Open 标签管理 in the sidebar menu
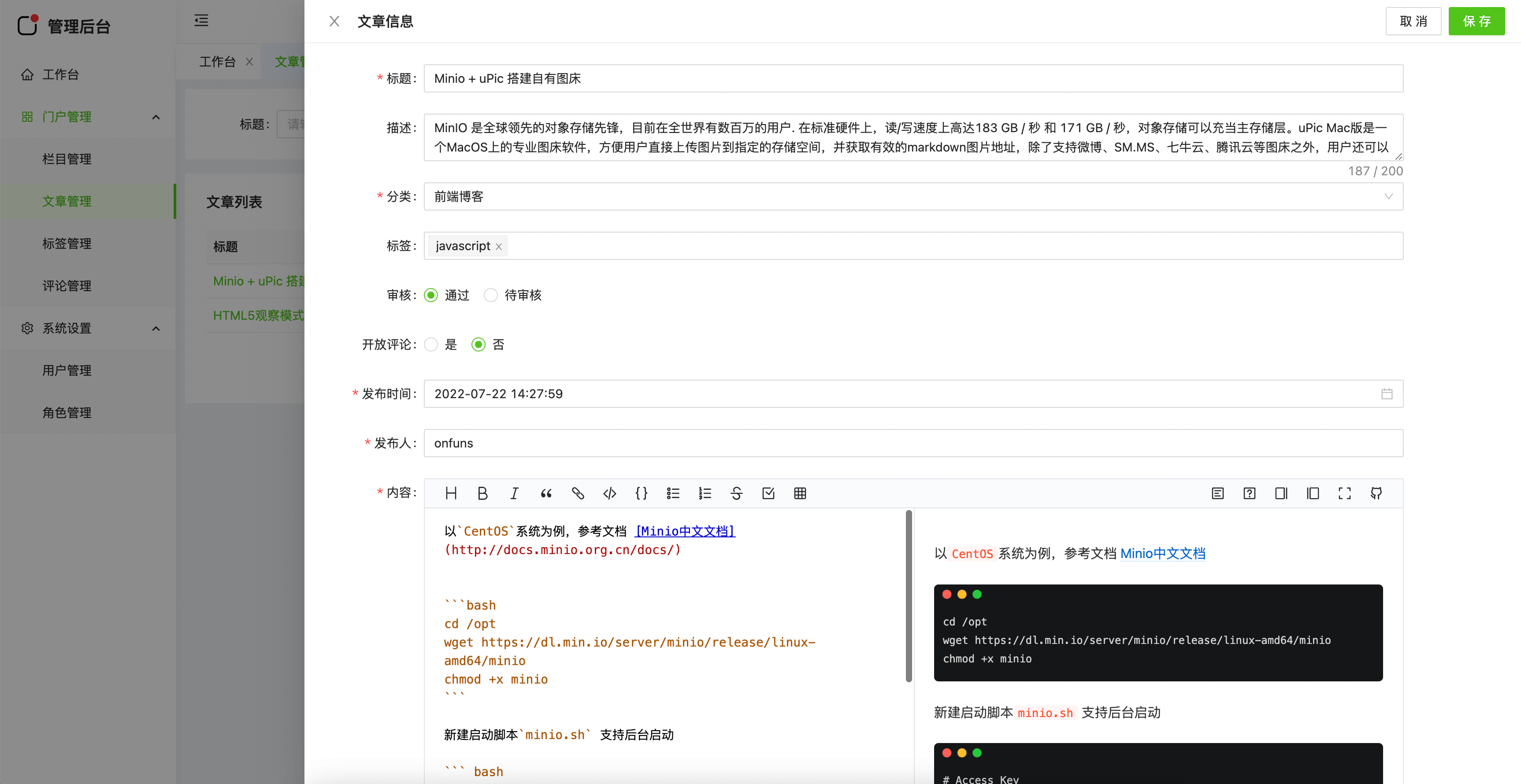The height and width of the screenshot is (784, 1521). coord(67,244)
